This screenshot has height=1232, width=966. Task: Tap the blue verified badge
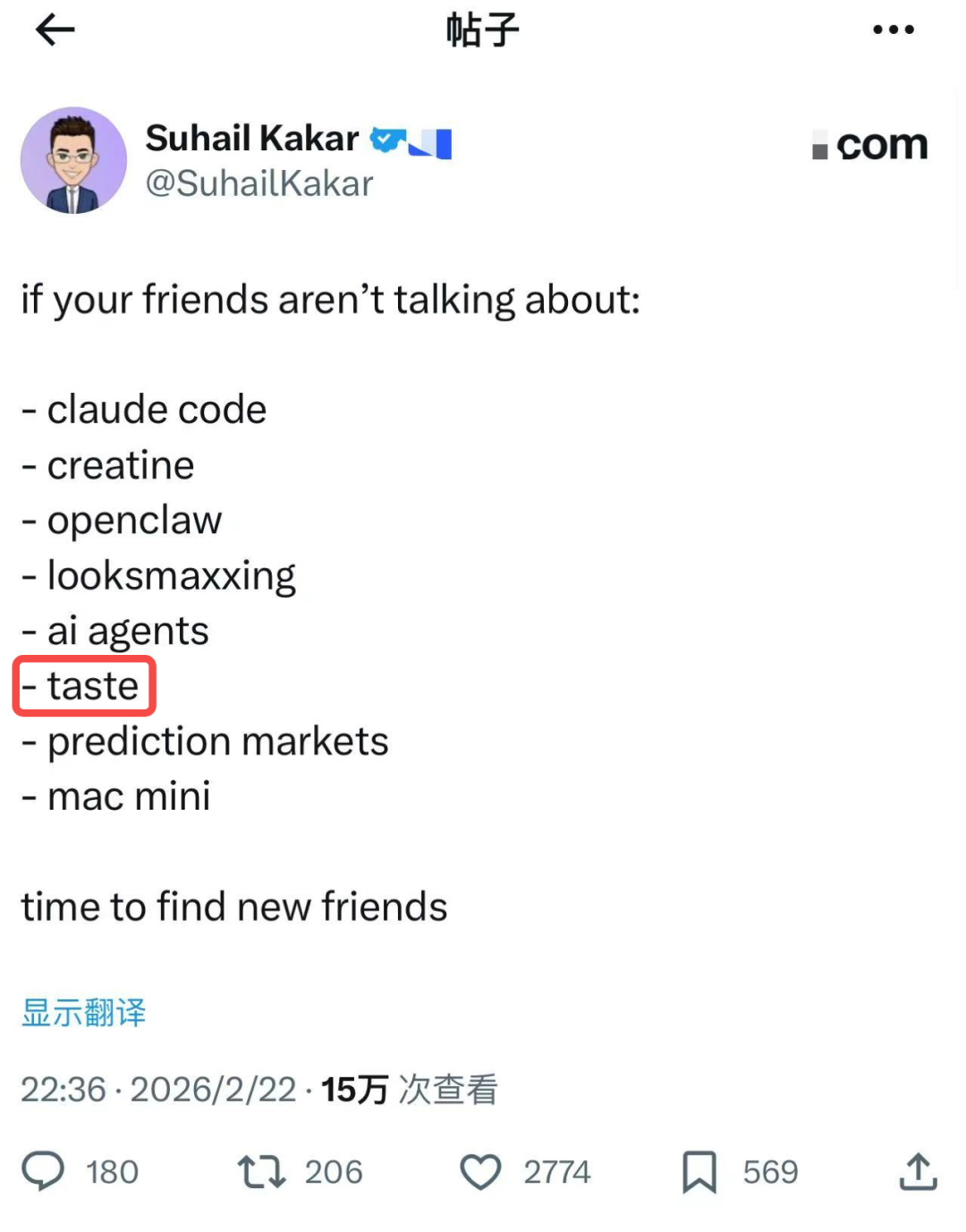386,140
